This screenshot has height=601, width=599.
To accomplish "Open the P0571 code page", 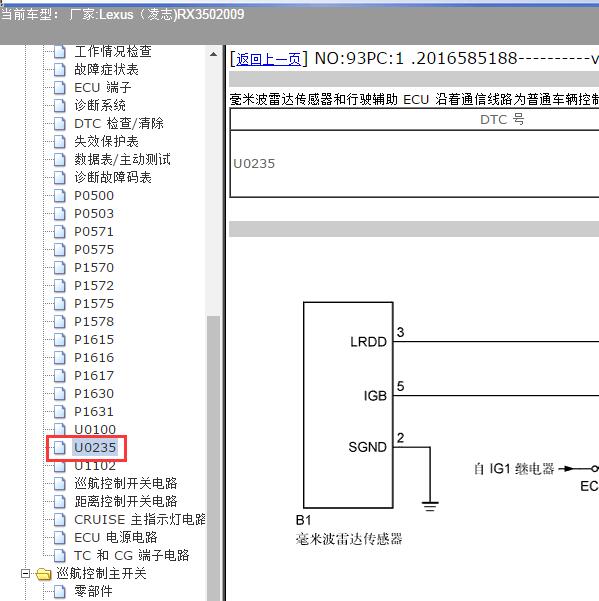I will tap(94, 232).
